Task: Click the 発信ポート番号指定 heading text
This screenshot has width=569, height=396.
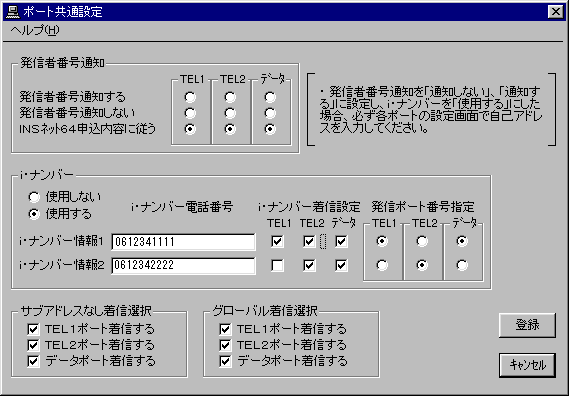Action: (423, 207)
